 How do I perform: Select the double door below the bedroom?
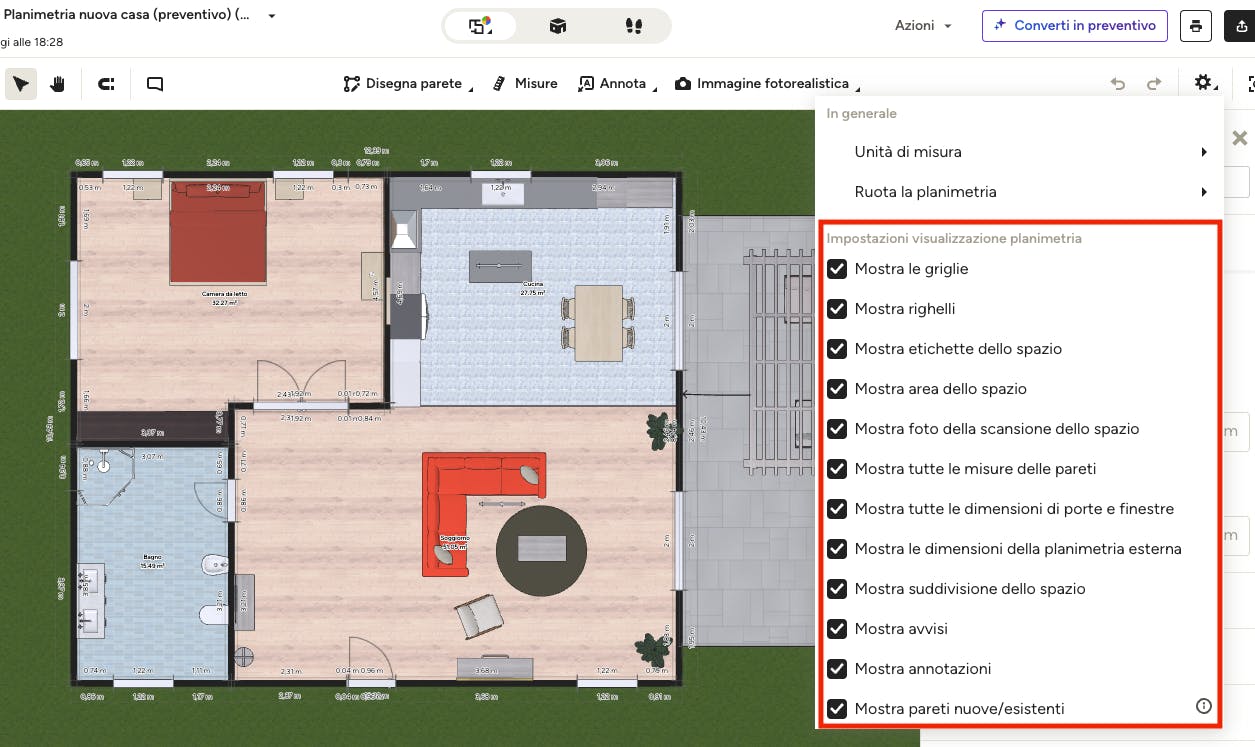(304, 383)
